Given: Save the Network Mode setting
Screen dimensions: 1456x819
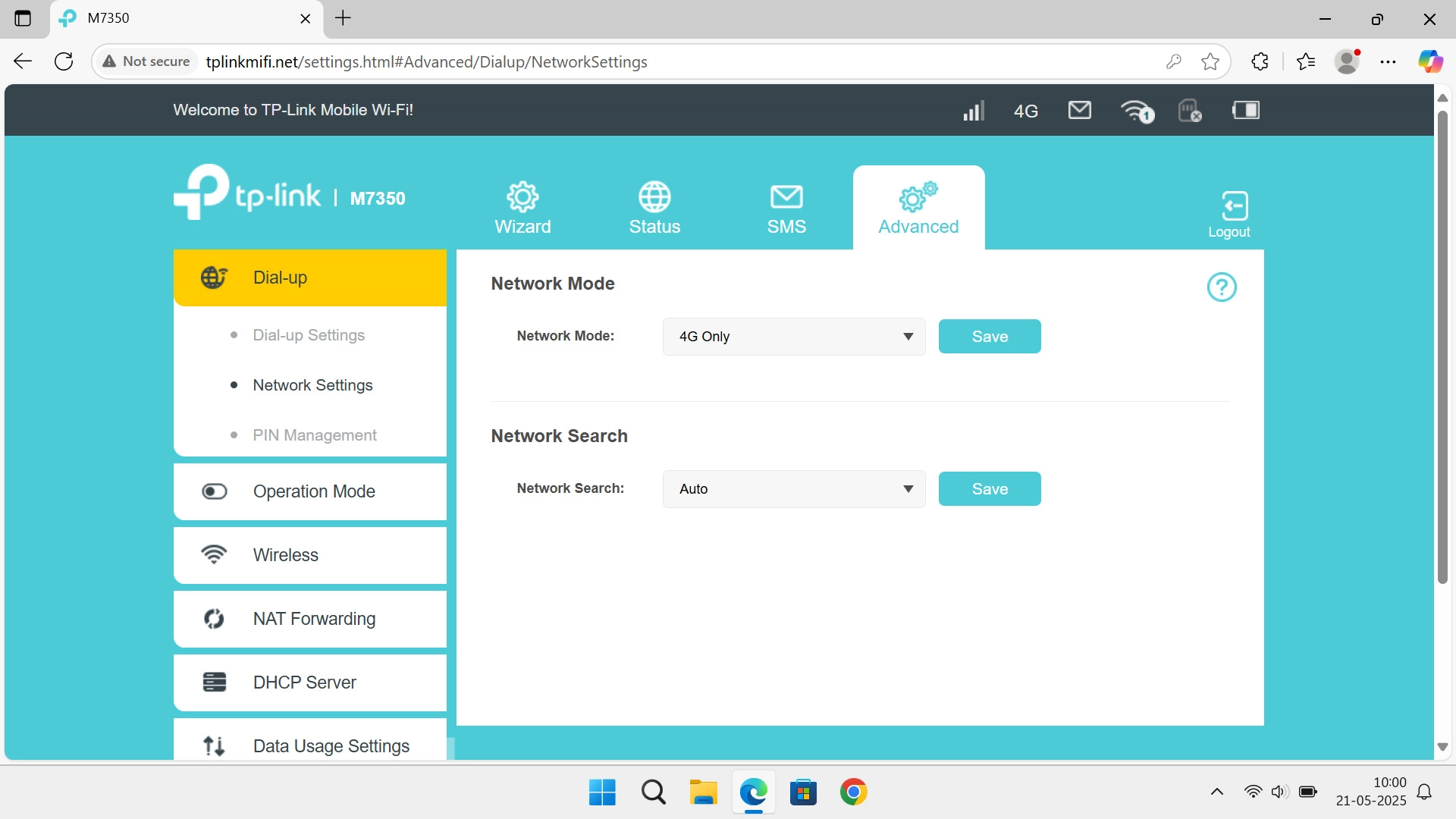Looking at the screenshot, I should point(989,337).
